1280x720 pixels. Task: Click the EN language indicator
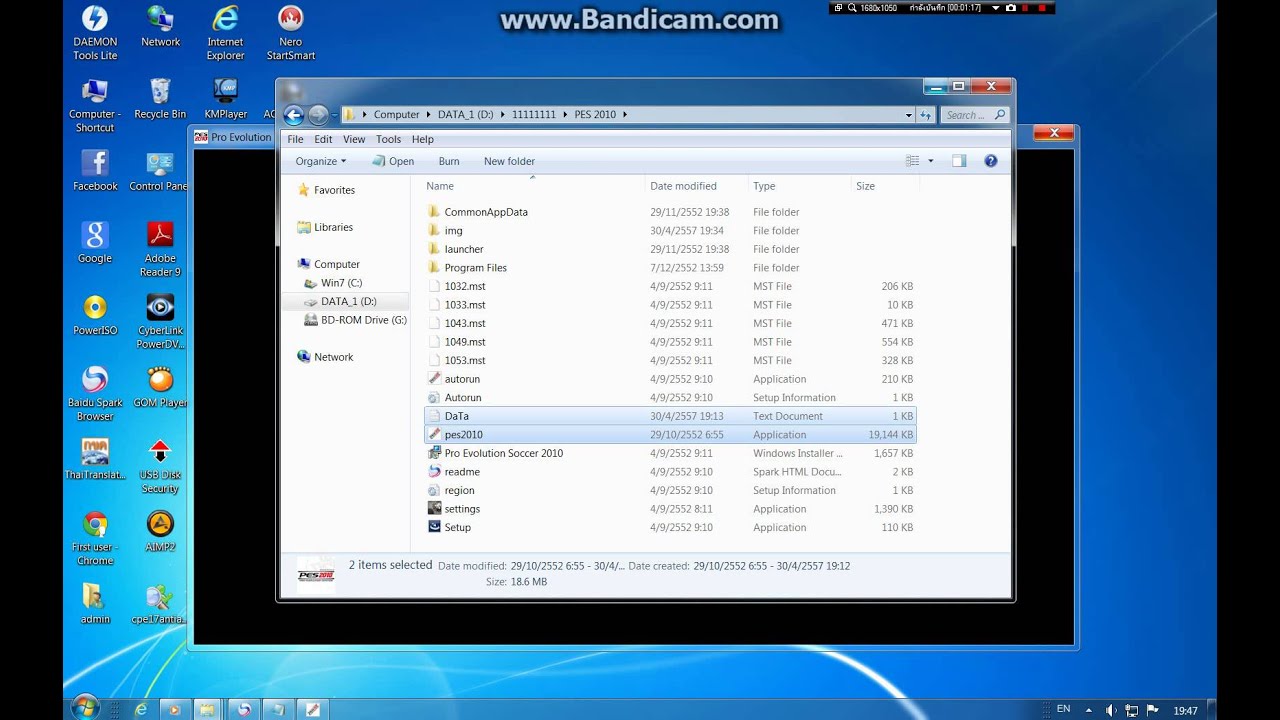coord(1063,709)
